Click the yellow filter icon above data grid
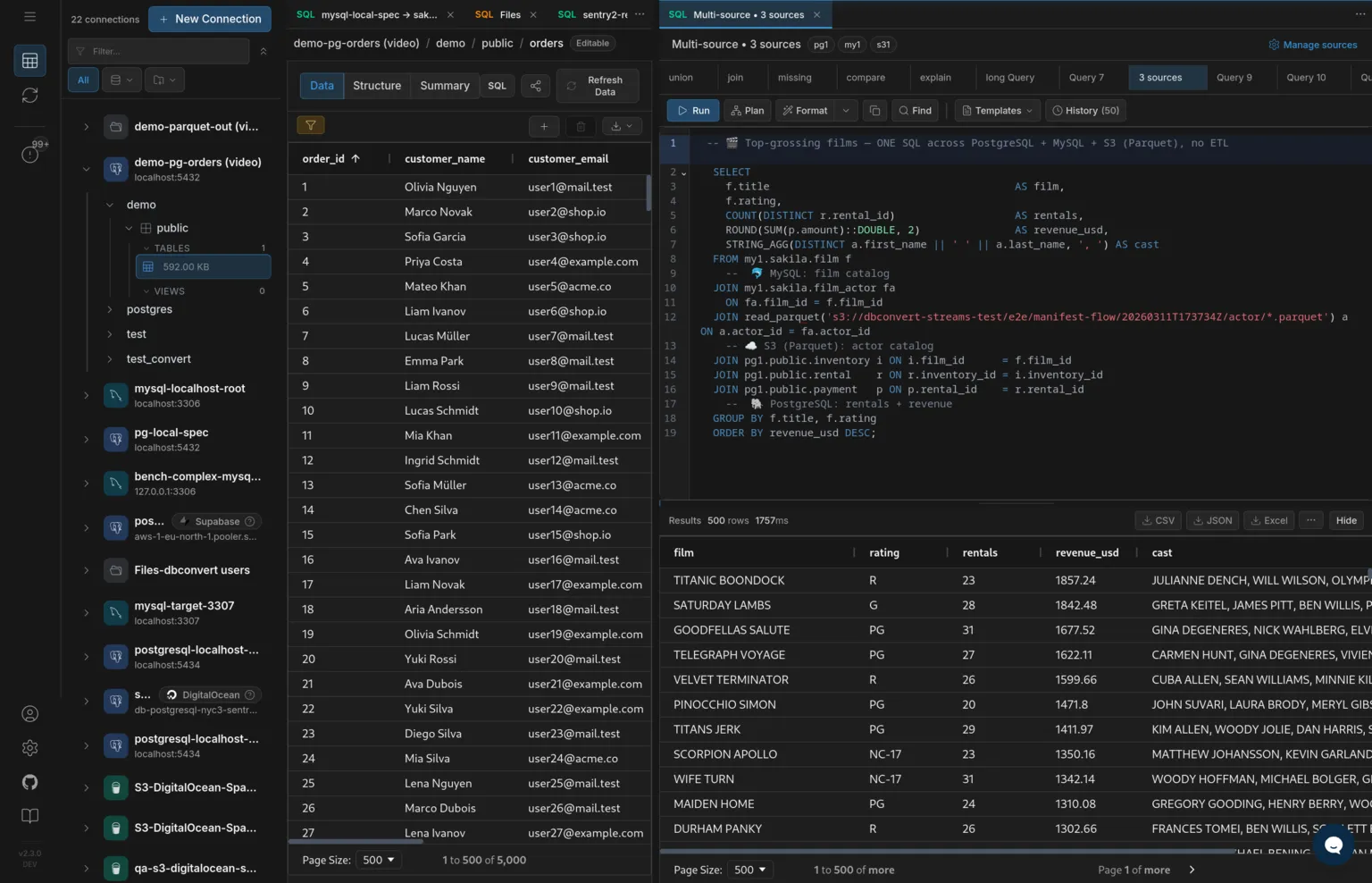1372x883 pixels. point(310,126)
